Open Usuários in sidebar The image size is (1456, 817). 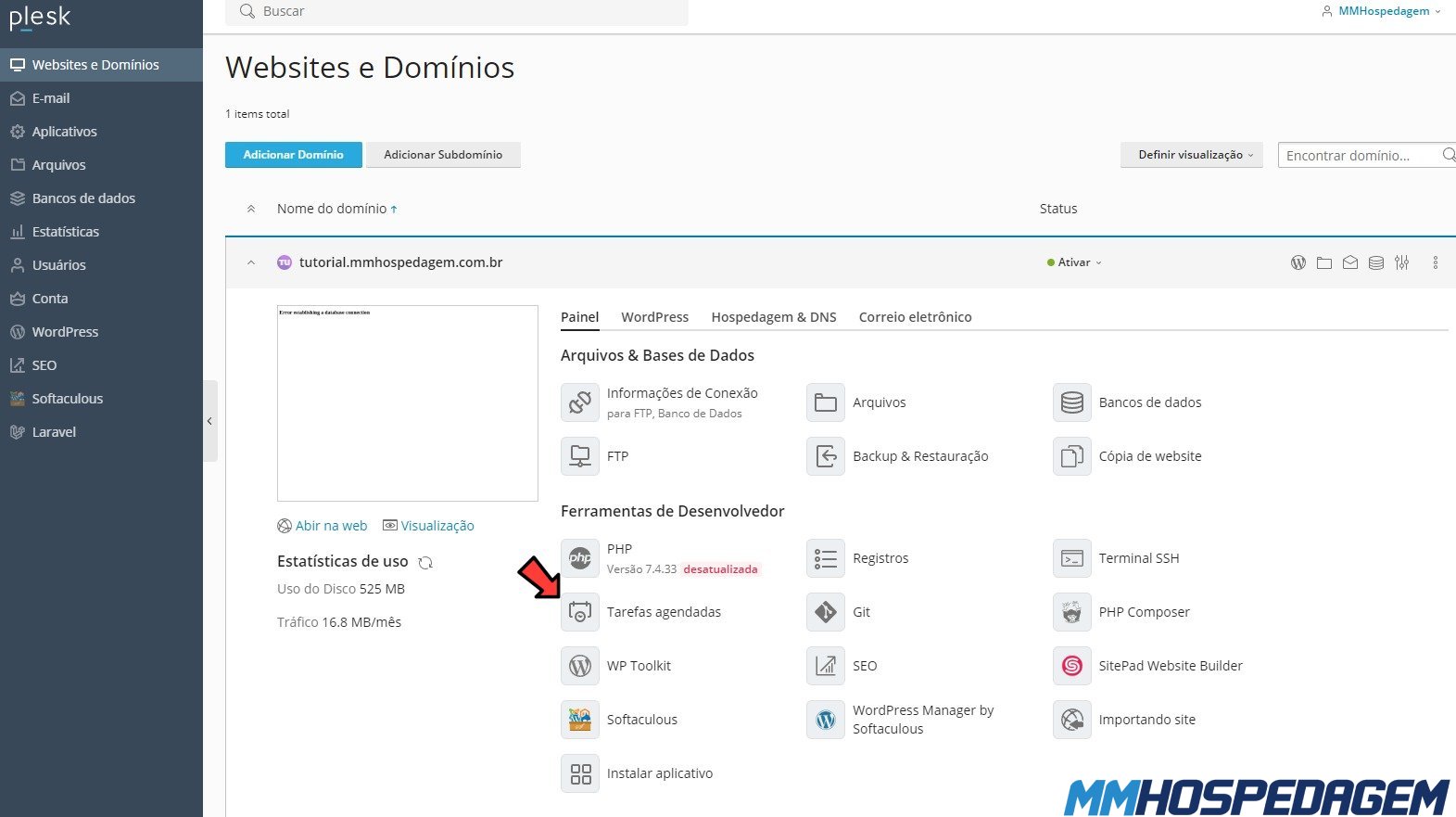pos(101,265)
